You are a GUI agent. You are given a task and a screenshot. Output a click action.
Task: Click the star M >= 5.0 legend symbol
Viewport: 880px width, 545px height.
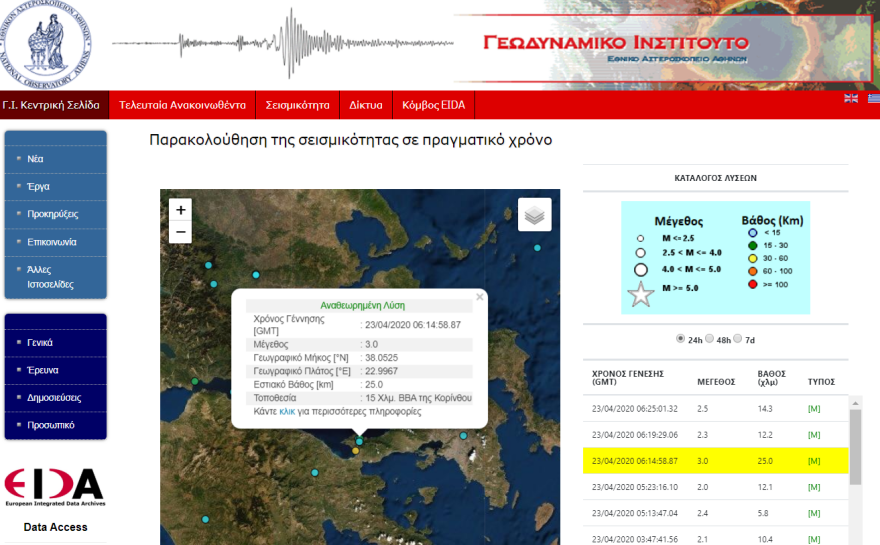[x=640, y=294]
